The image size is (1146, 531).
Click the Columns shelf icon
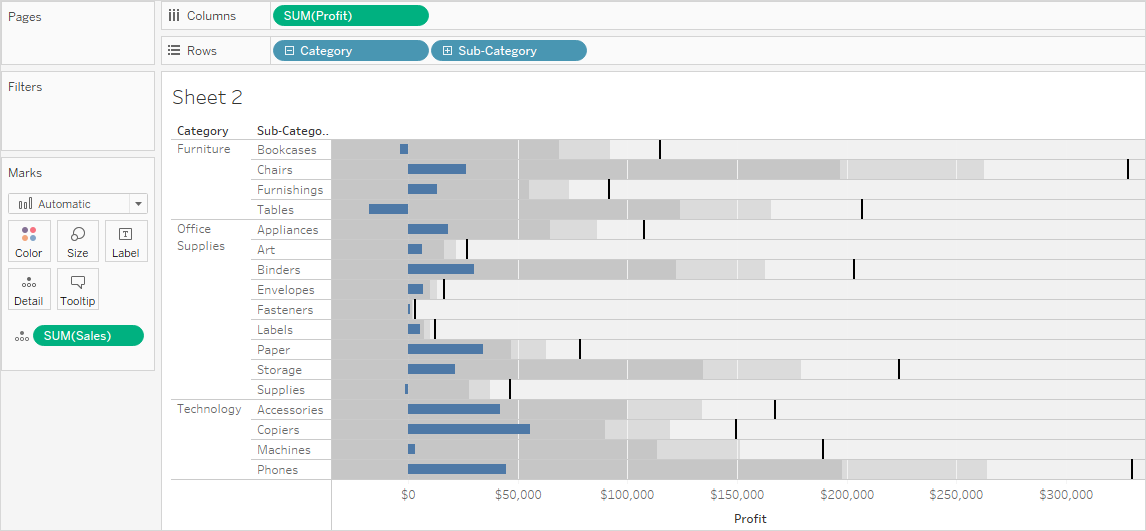tap(174, 15)
